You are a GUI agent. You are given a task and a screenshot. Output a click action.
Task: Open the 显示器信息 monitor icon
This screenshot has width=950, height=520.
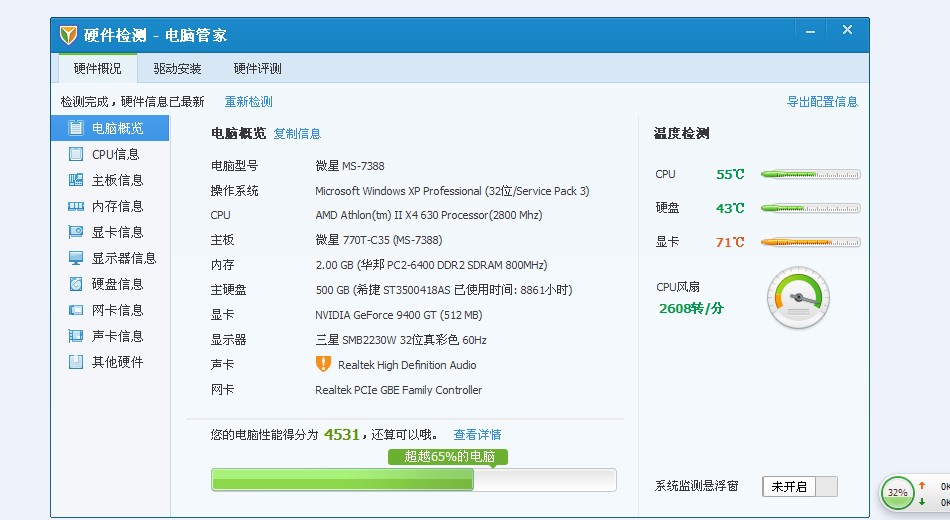[76, 258]
